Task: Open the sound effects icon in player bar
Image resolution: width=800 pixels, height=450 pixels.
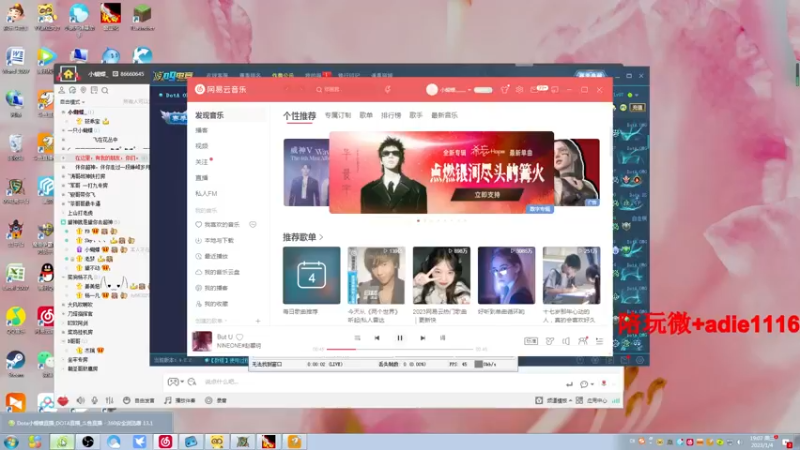Action: 549,341
